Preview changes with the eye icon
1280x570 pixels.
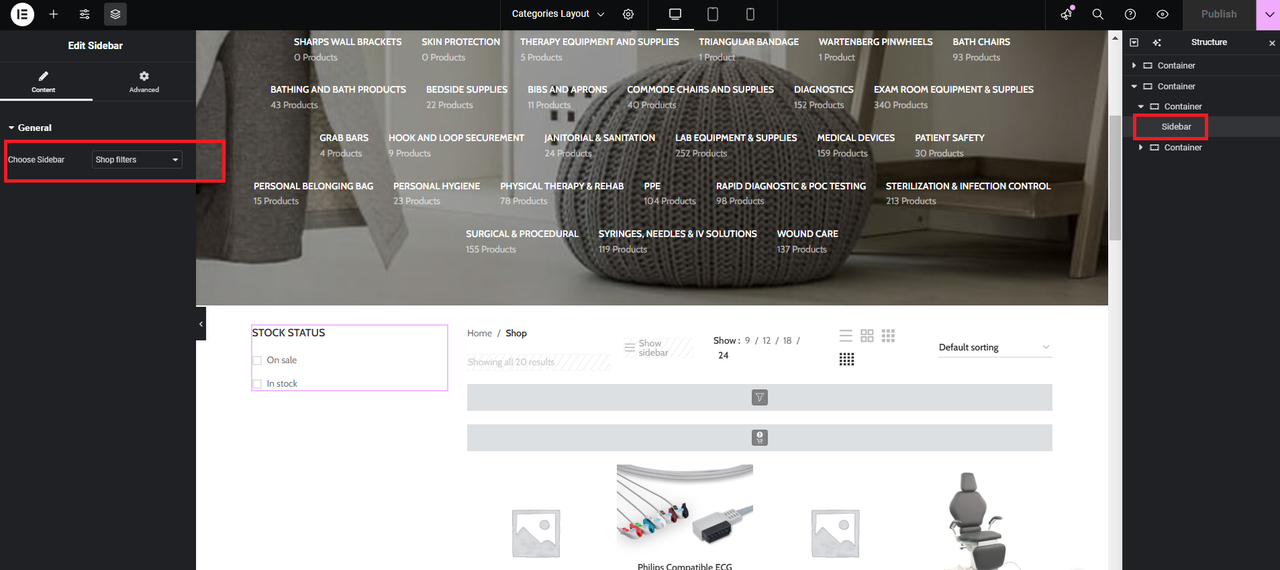1162,14
